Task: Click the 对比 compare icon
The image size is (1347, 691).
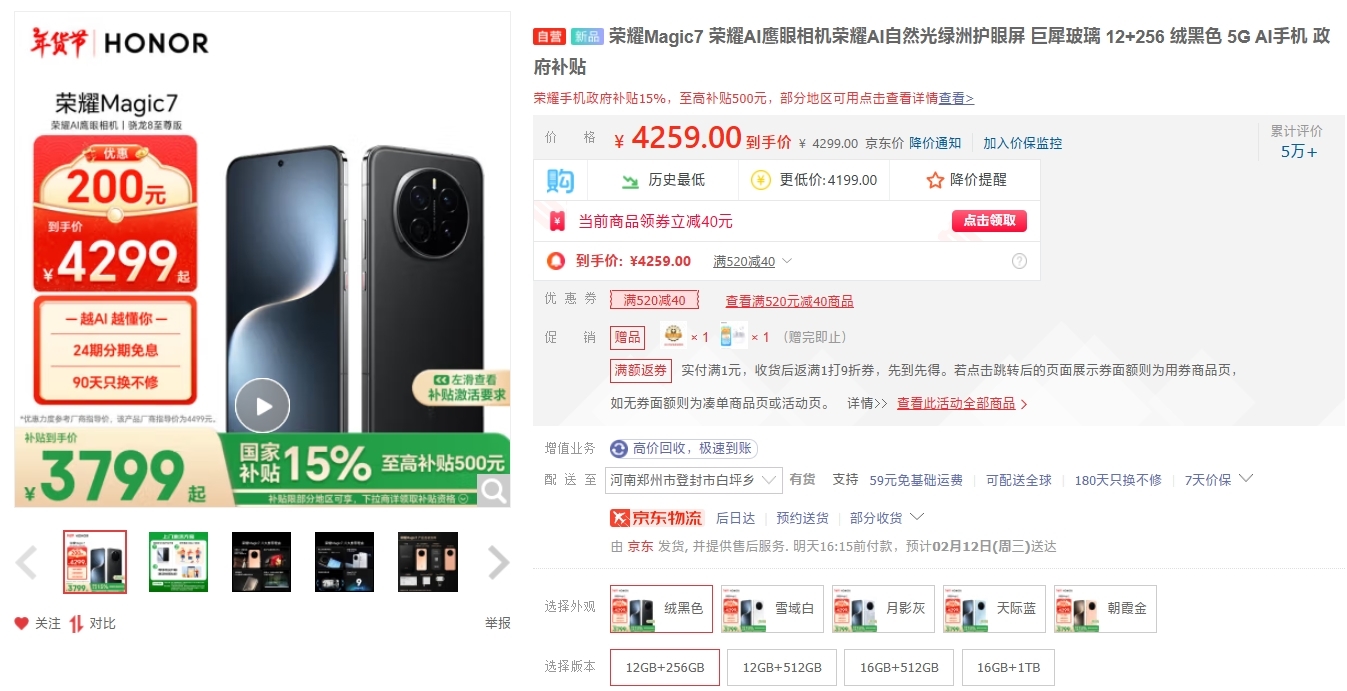Action: tap(77, 623)
